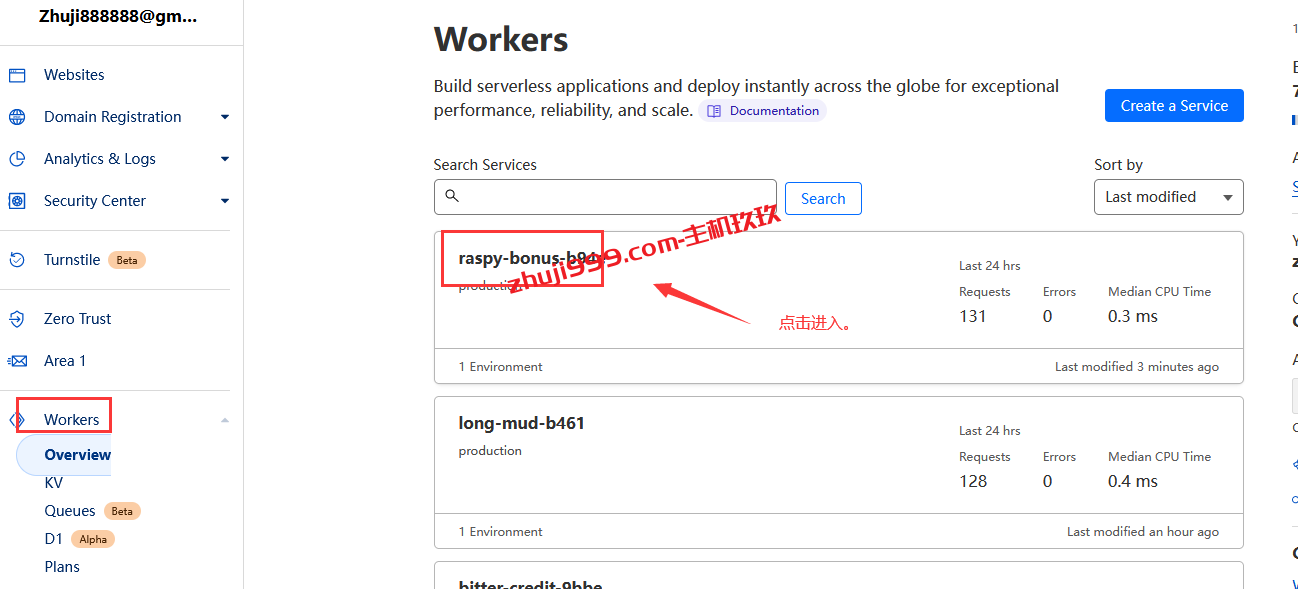Click the "Sort by" label

coord(1118,165)
